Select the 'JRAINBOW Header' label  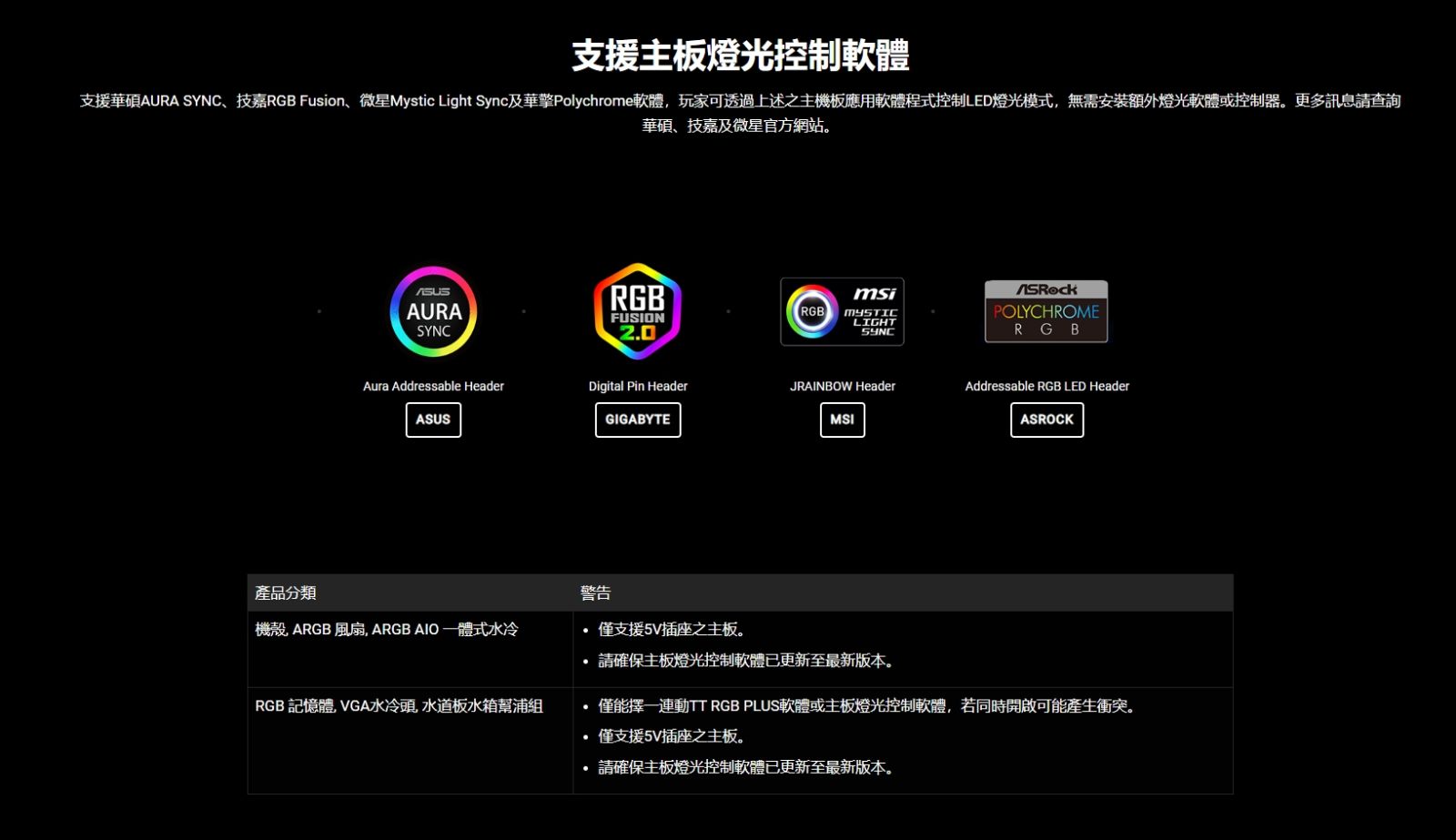[x=842, y=386]
